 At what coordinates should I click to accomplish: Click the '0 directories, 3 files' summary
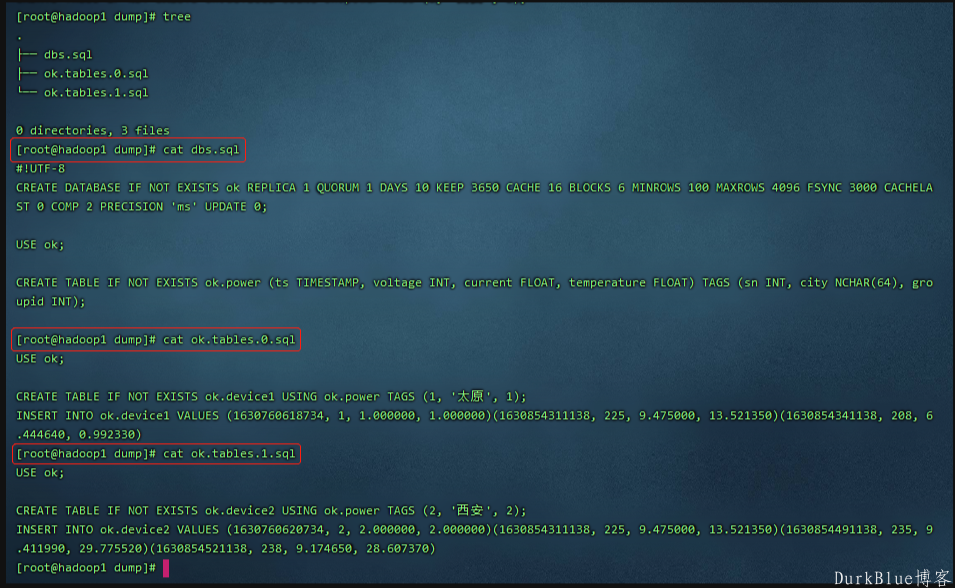pos(93,130)
